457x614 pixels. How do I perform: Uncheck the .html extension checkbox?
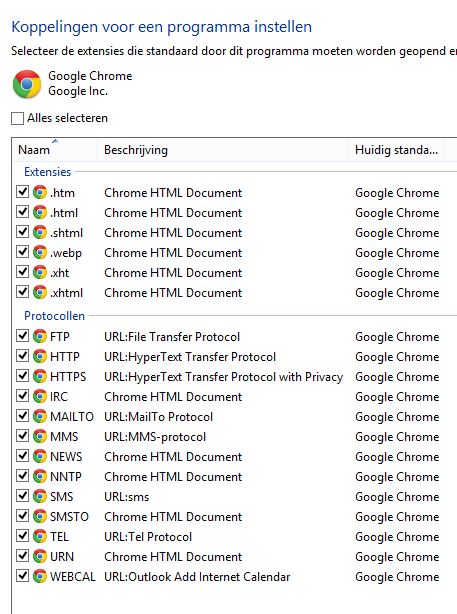22,212
